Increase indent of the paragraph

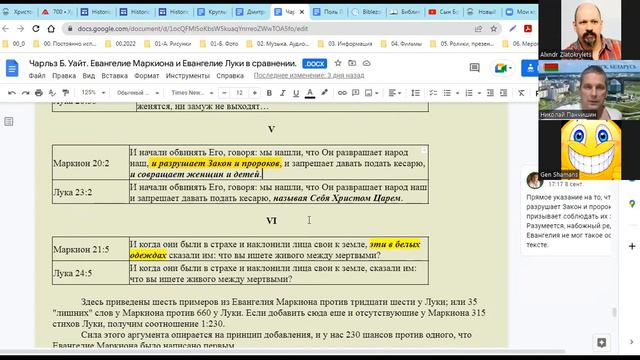(504, 93)
